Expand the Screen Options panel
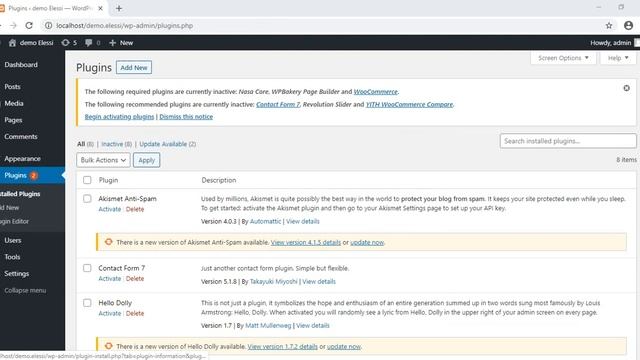640x360 pixels. tap(563, 58)
